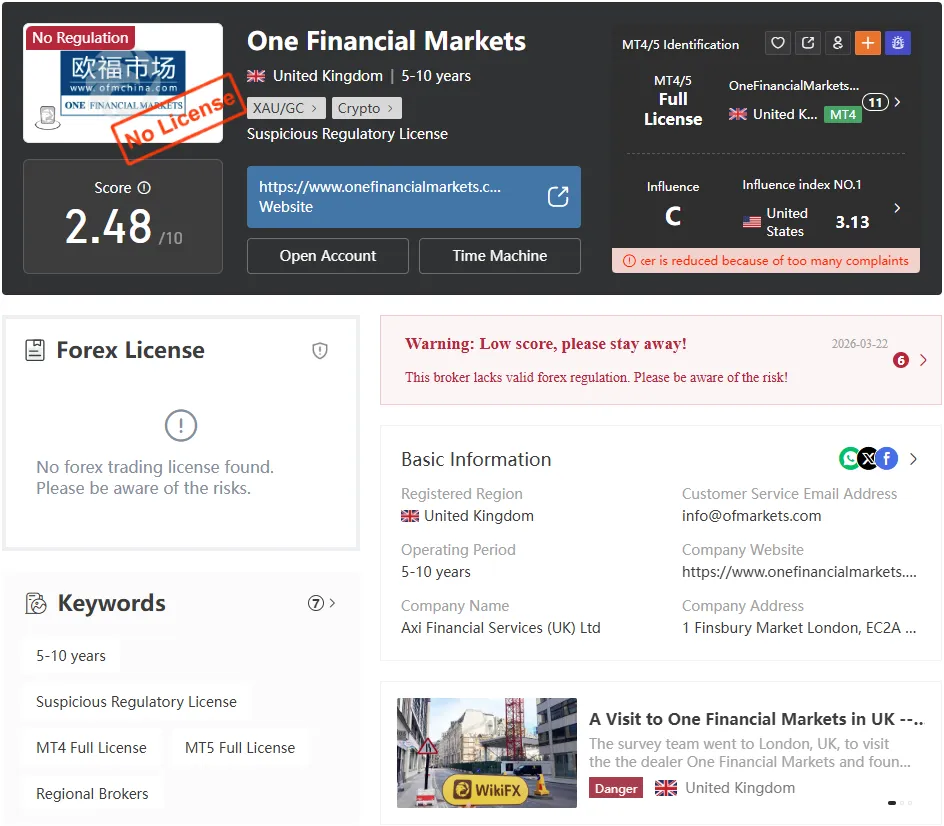Click the Score info circle icon
The image size is (944, 826).
tap(144, 188)
